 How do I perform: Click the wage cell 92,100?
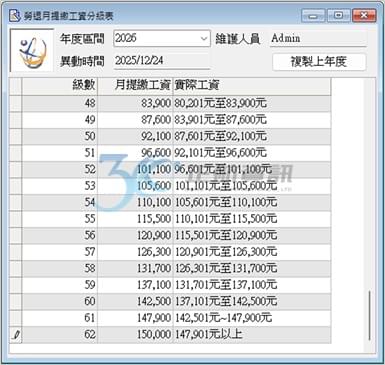[x=135, y=136]
